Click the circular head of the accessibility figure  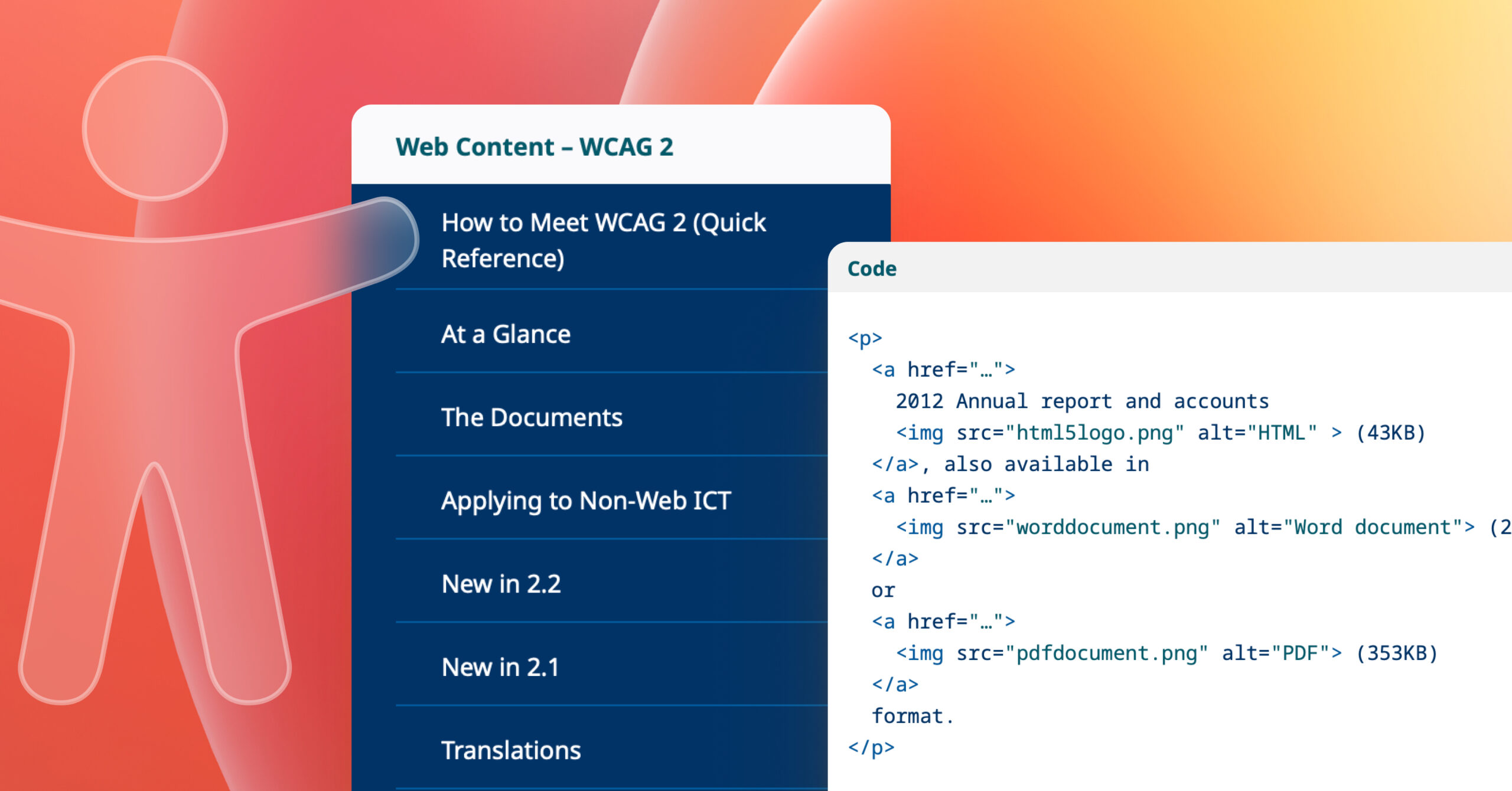pyautogui.click(x=155, y=128)
